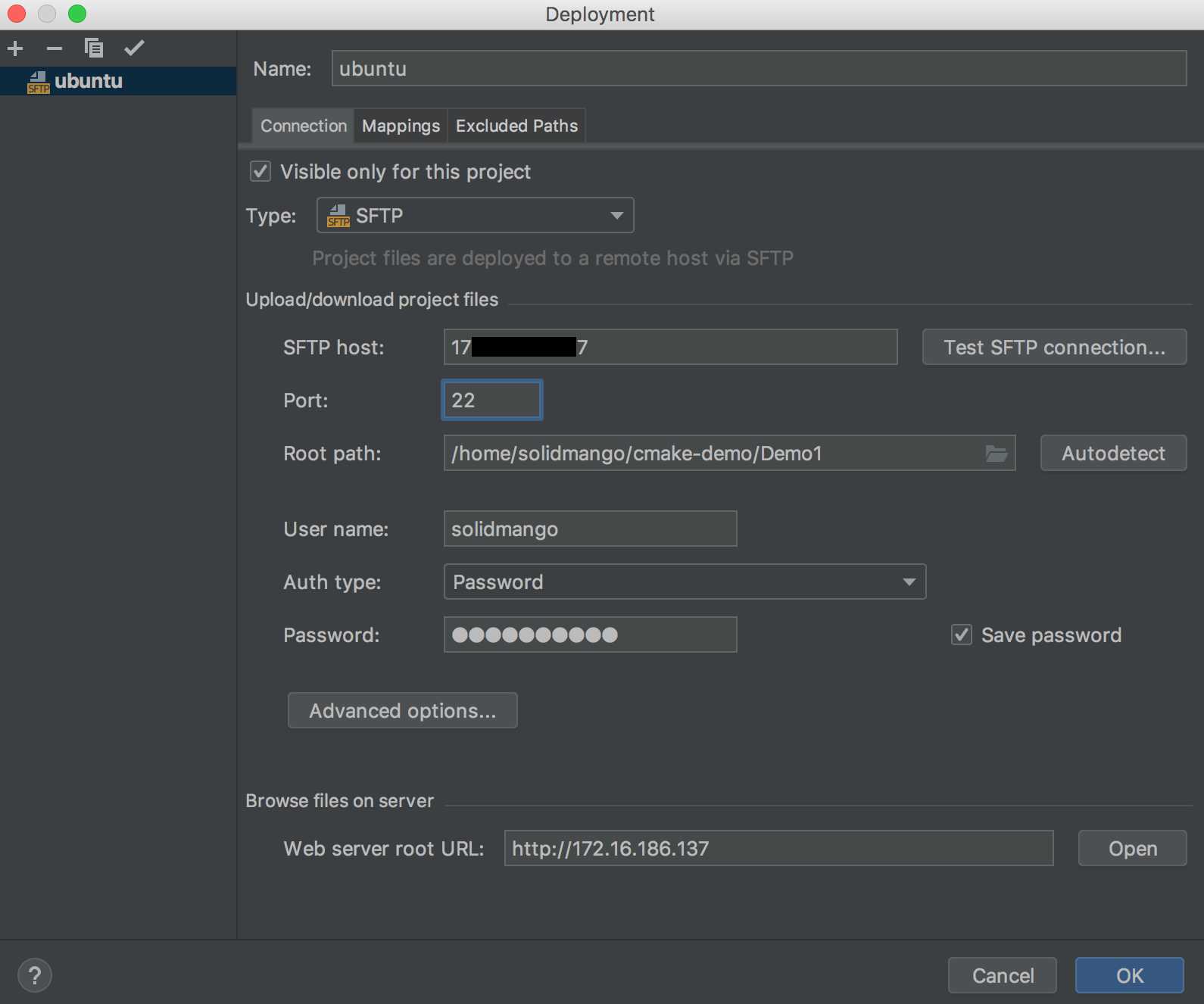Cancel the Deployment dialog
Viewport: 1204px width, 1004px height.
coord(1003,975)
